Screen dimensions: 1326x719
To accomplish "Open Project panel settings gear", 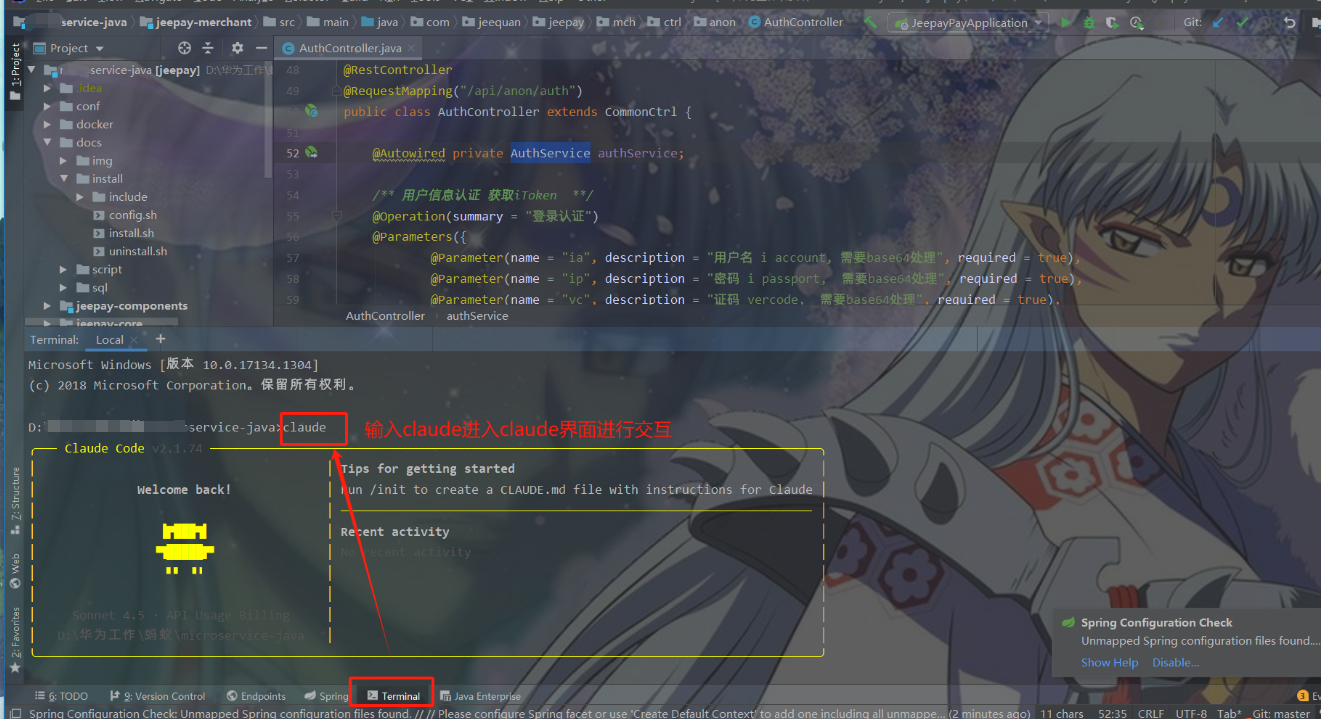I will click(237, 48).
